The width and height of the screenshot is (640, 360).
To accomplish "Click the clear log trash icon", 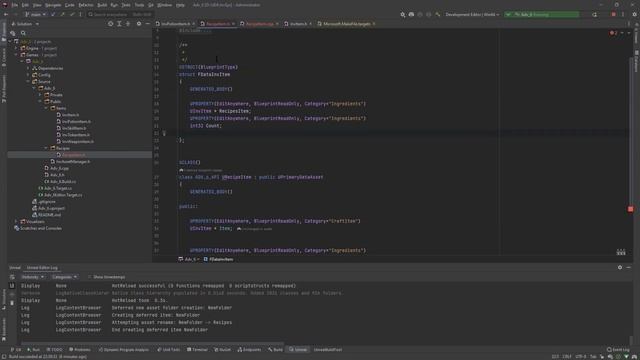I will (12, 303).
